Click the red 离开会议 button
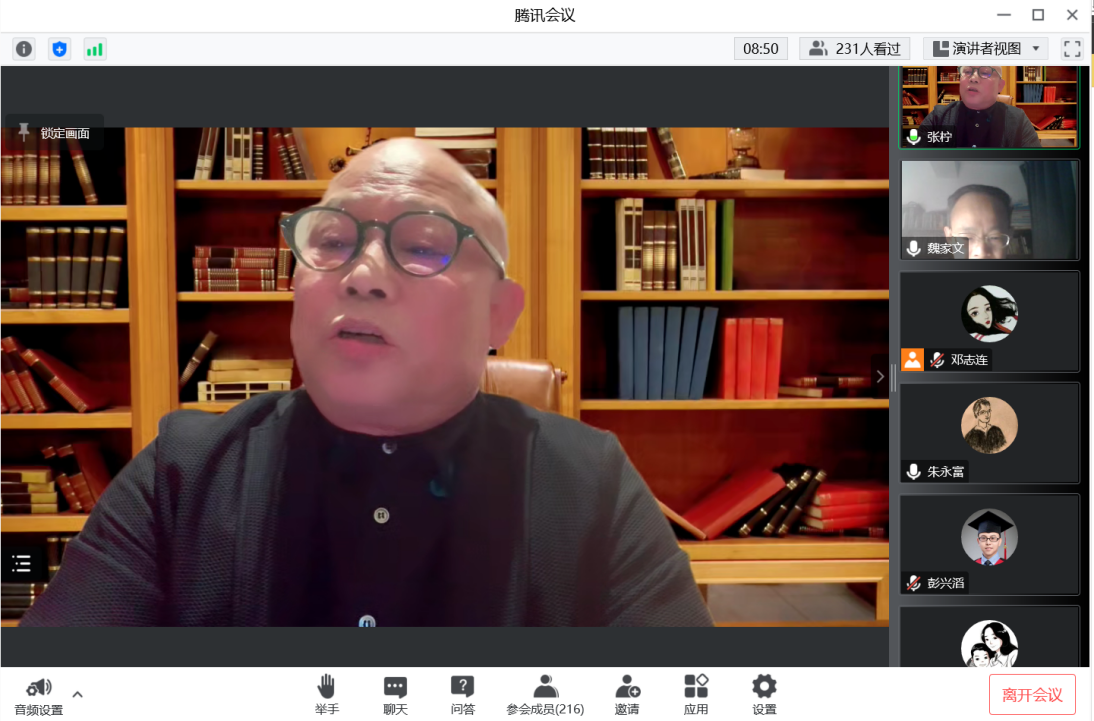1094x721 pixels. 1032,695
